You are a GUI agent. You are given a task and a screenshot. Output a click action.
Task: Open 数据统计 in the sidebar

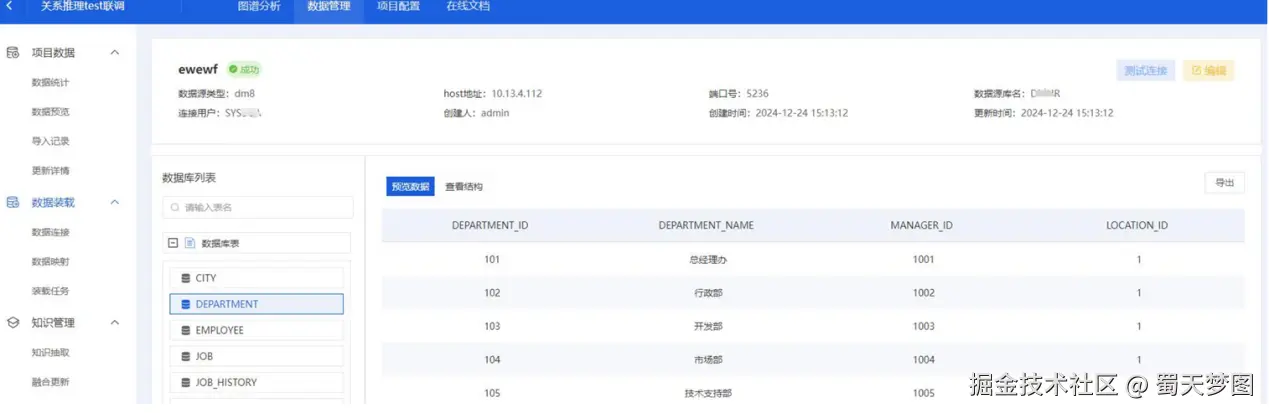51,82
